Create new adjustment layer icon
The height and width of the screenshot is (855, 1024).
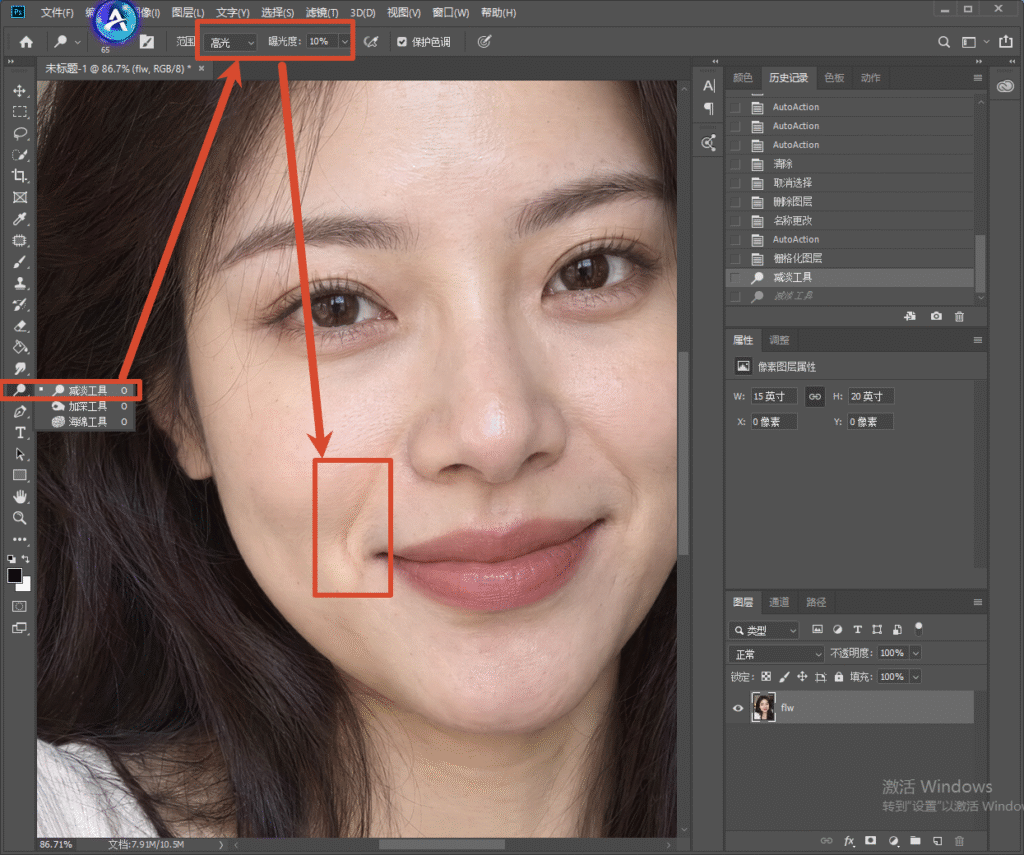(x=893, y=841)
